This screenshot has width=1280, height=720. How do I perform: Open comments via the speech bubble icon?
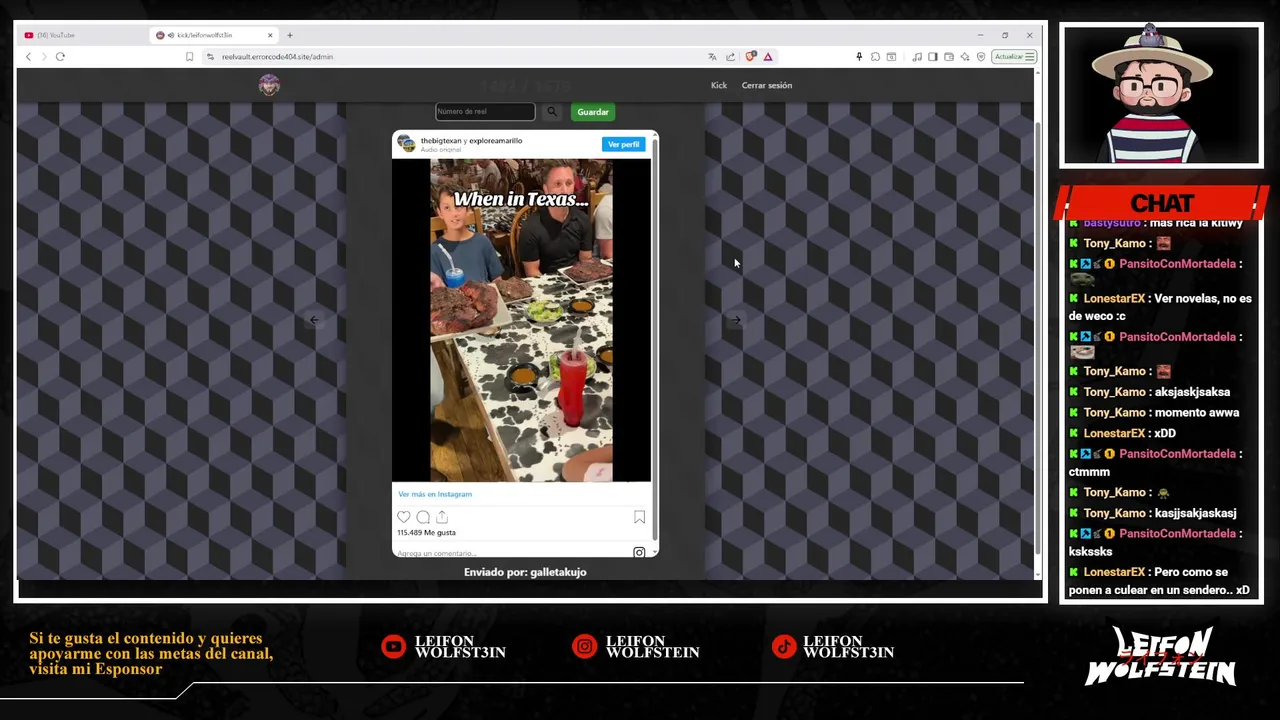(423, 517)
